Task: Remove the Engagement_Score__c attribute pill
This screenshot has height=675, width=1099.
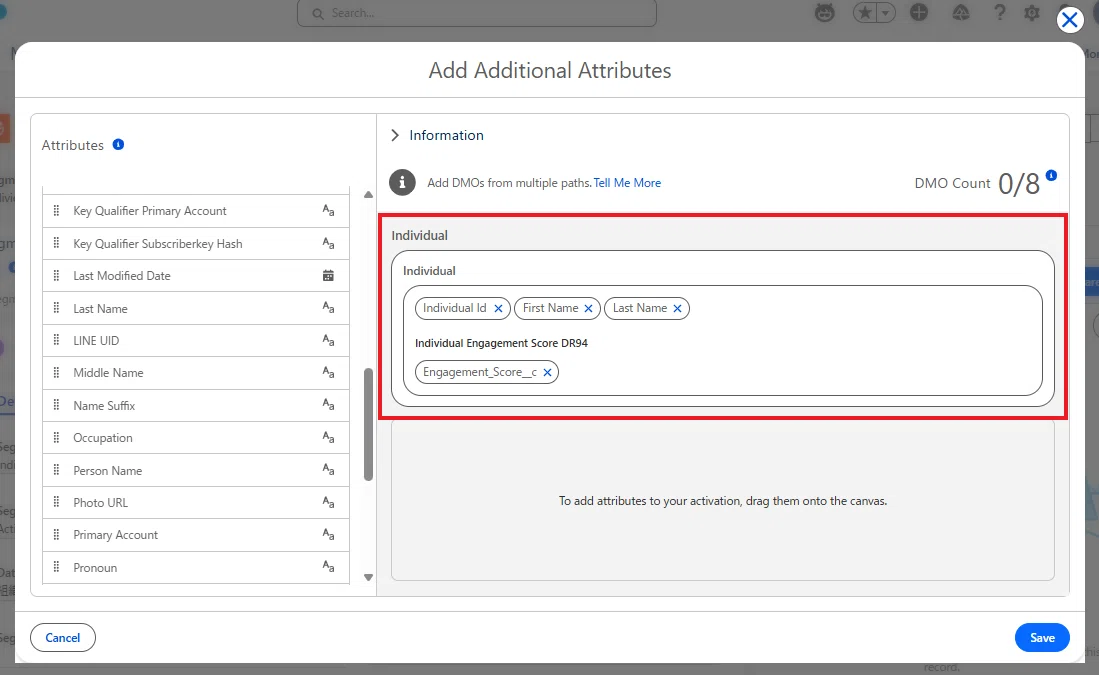Action: pyautogui.click(x=547, y=372)
